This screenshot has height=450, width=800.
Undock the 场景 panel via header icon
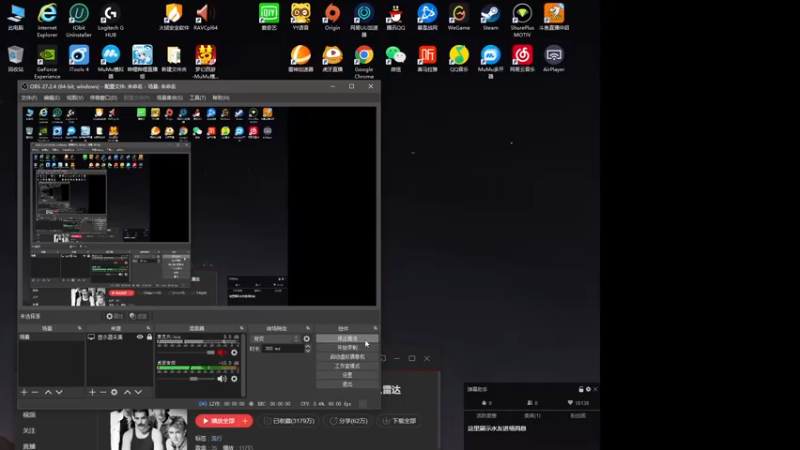80,328
